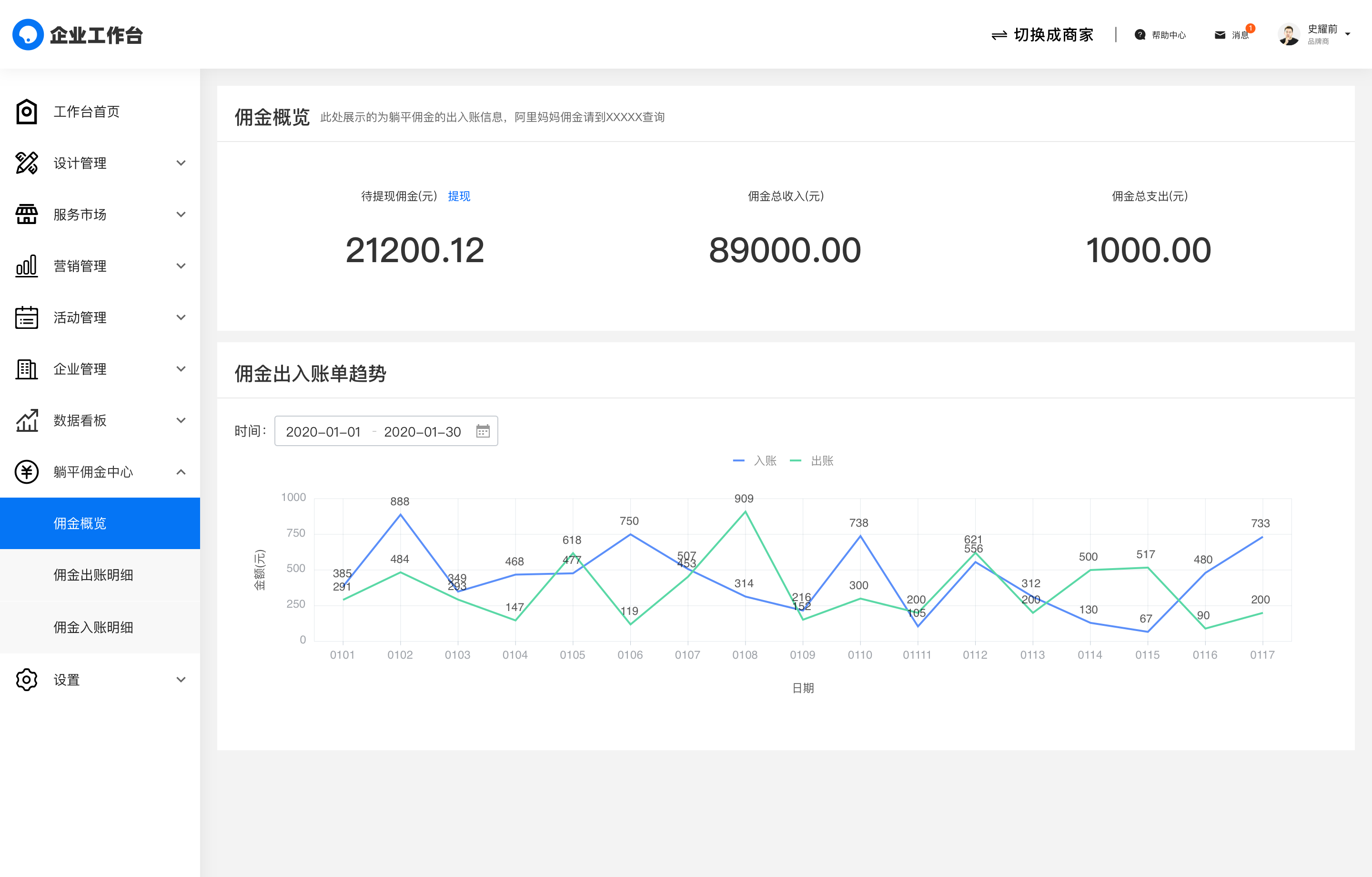This screenshot has width=1372, height=877.
Task: Open the 佣金入账明细 menu item
Action: [x=100, y=627]
